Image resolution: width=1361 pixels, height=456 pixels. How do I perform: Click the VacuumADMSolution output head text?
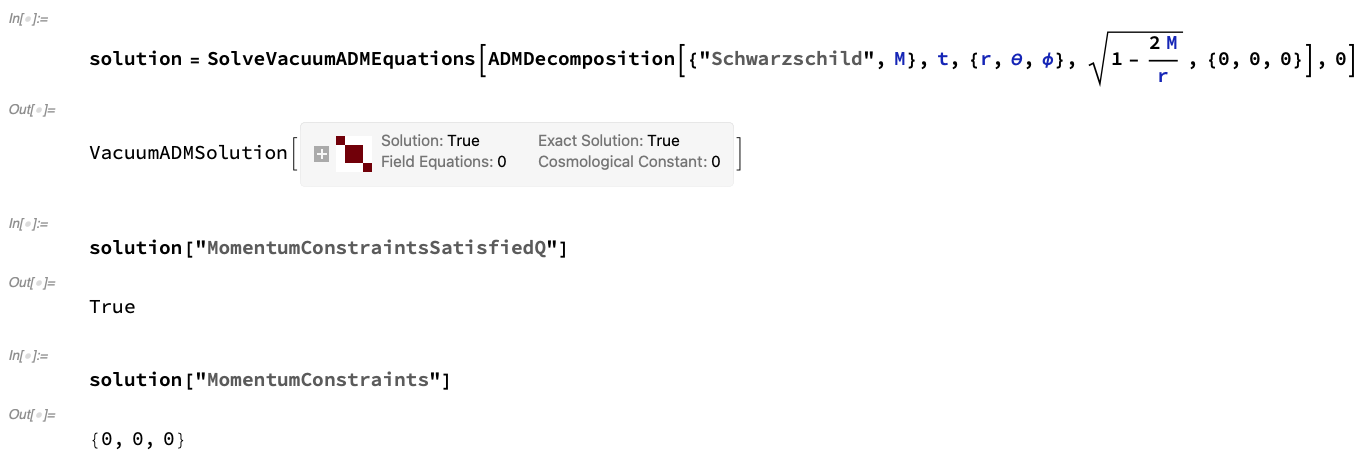pyautogui.click(x=188, y=153)
